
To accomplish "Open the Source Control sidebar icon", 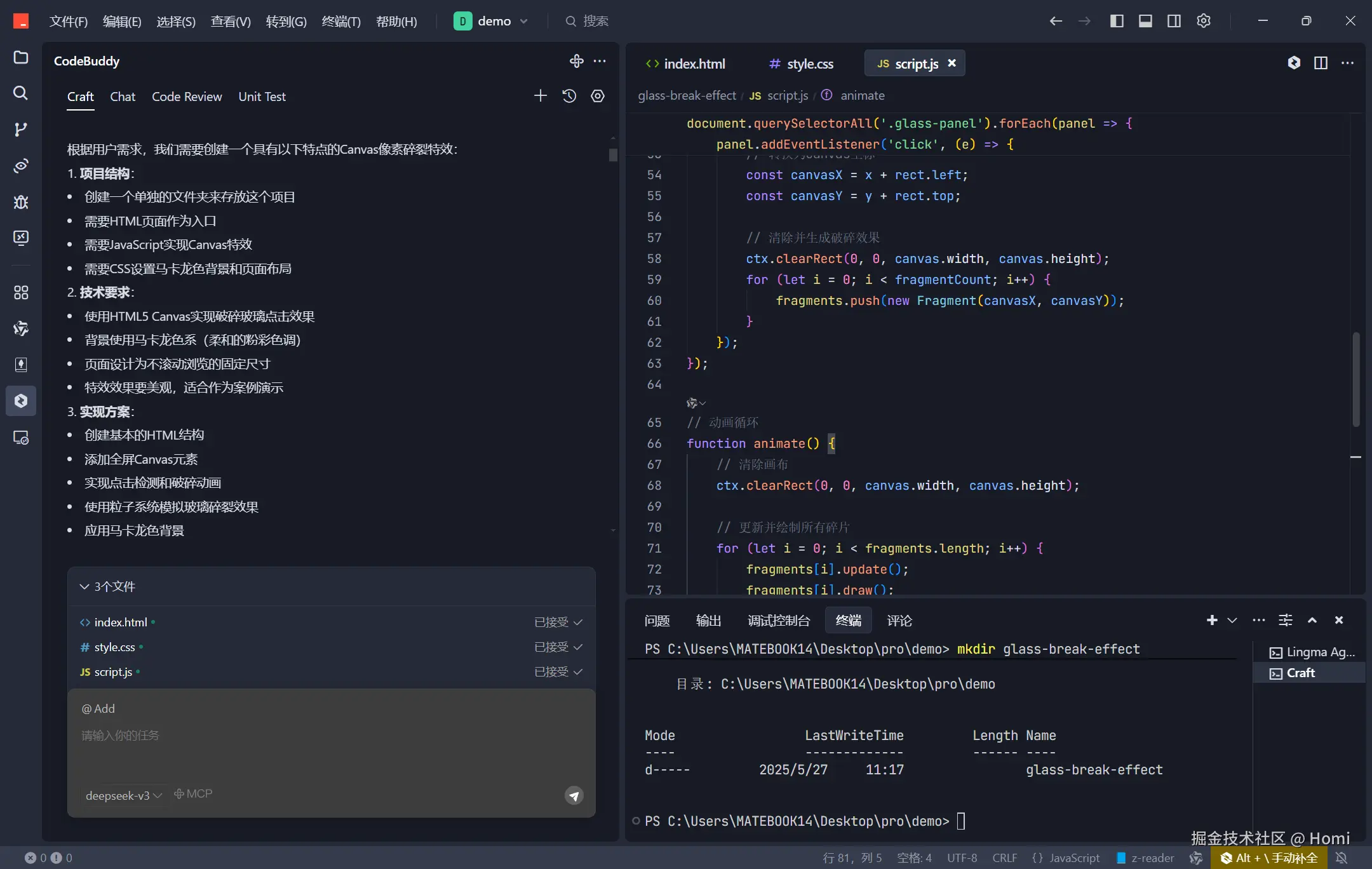I will (21, 130).
